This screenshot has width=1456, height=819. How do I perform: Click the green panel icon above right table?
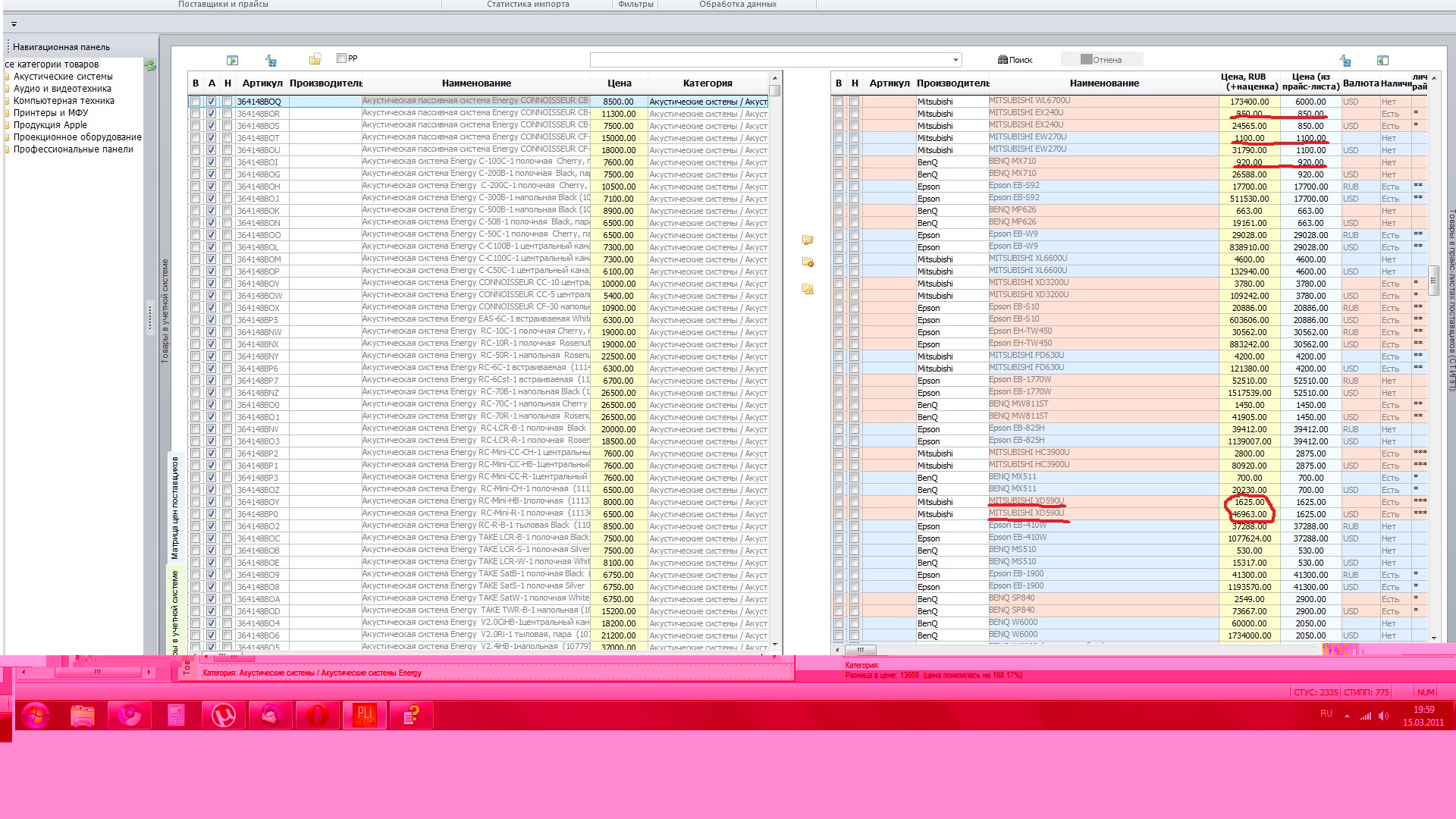click(x=1382, y=60)
